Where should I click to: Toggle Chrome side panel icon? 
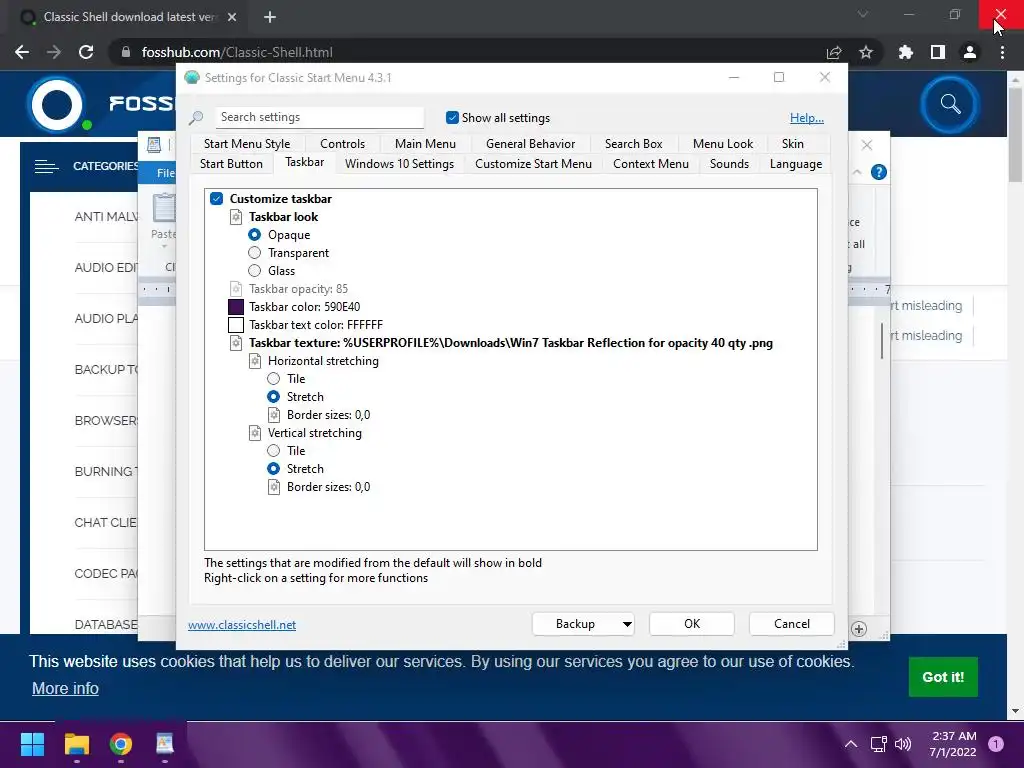click(938, 52)
